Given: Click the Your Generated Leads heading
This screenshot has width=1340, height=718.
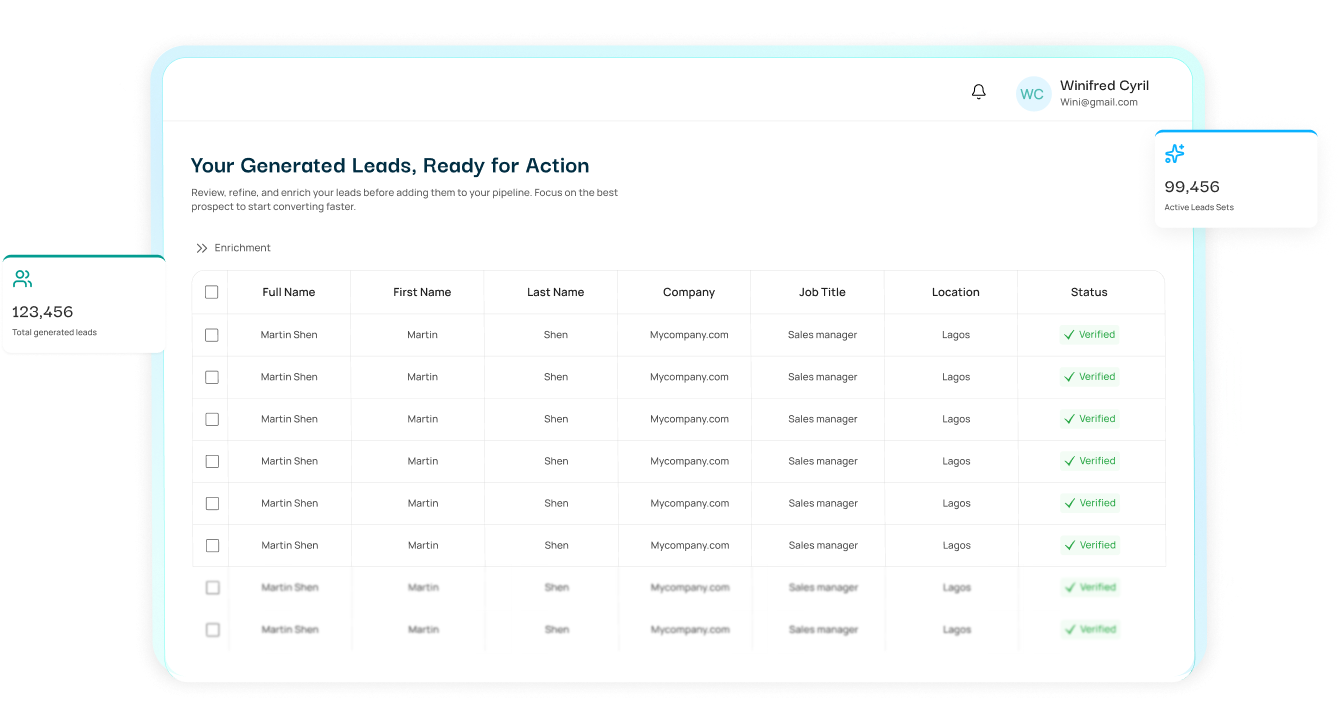Looking at the screenshot, I should tap(390, 166).
